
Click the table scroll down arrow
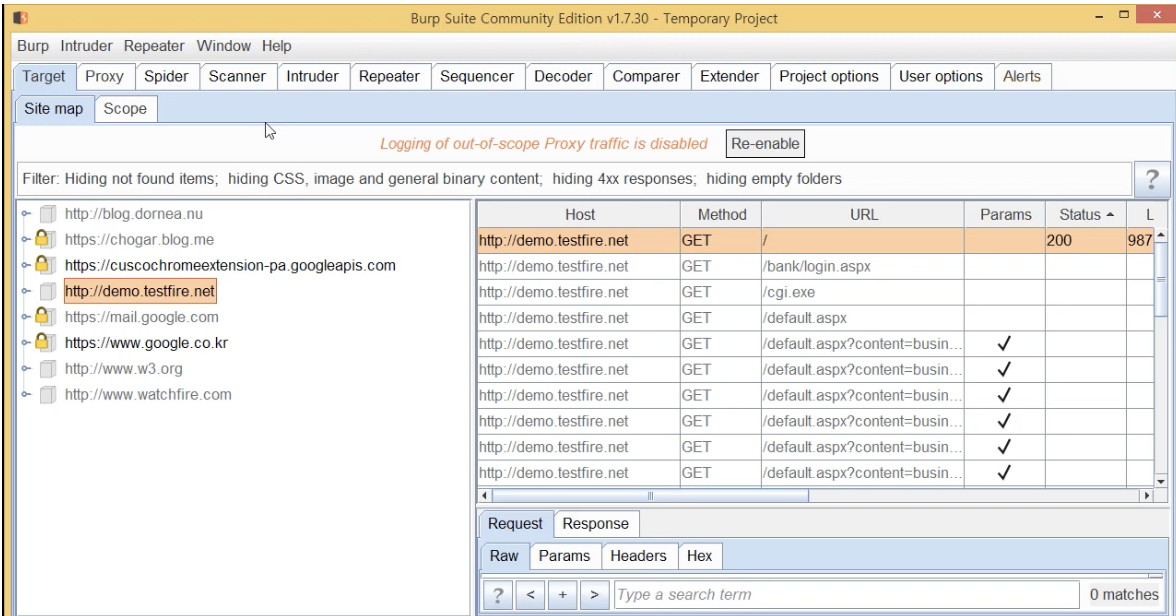[1161, 481]
